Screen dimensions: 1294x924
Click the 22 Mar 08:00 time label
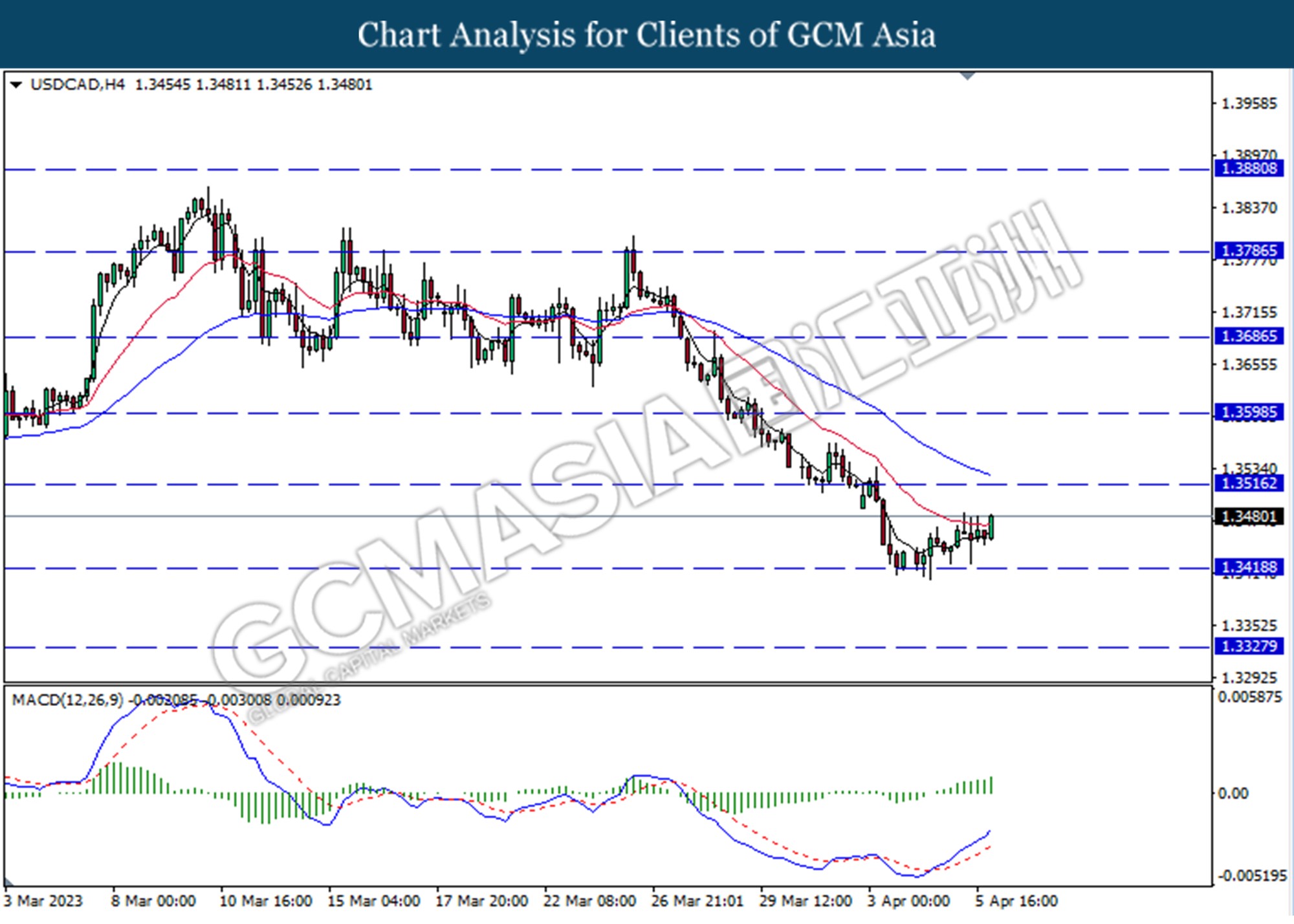589,901
